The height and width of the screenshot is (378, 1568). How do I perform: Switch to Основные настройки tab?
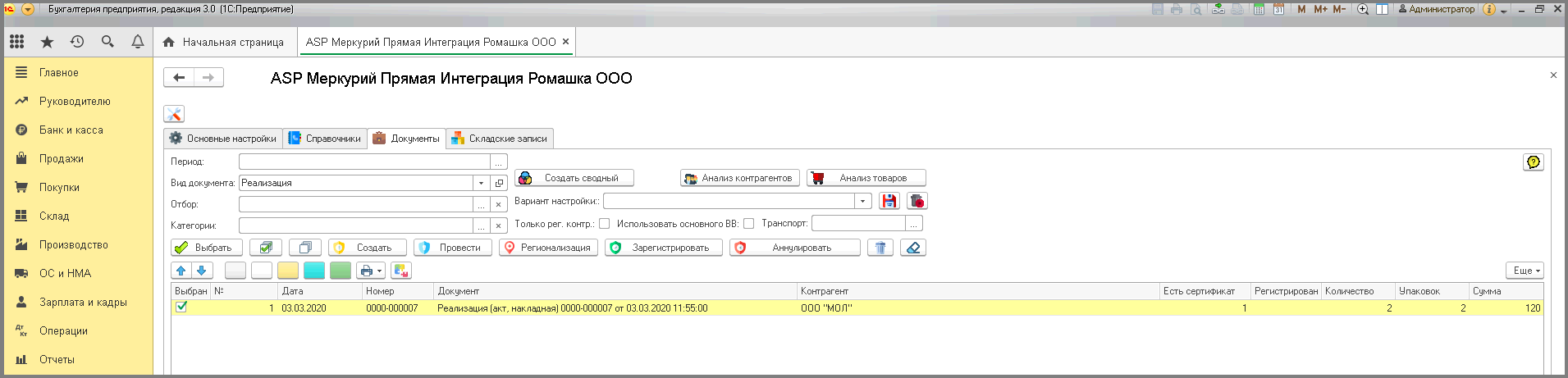tap(223, 139)
